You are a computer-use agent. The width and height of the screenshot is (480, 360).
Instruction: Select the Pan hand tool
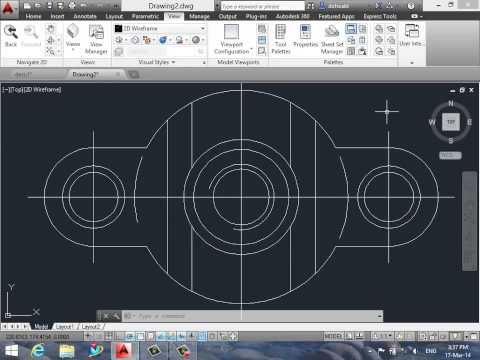point(50,29)
